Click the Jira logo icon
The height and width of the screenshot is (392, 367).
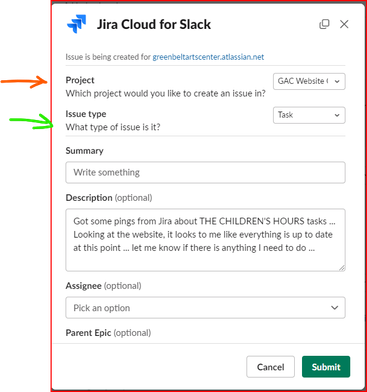[x=77, y=24]
